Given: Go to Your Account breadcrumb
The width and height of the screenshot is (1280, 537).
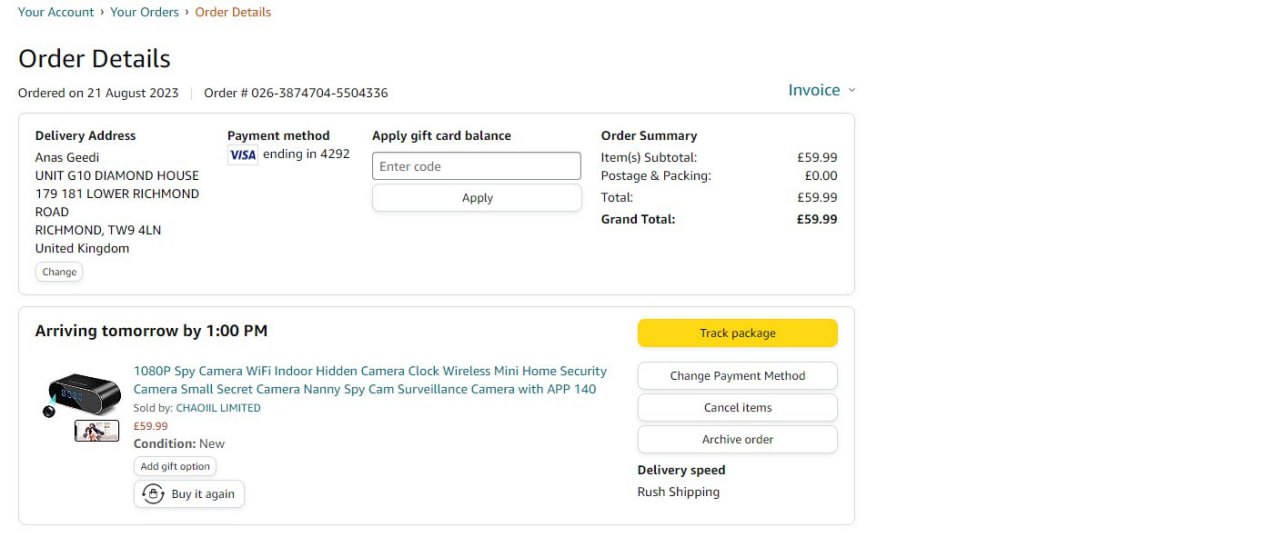Looking at the screenshot, I should point(56,12).
